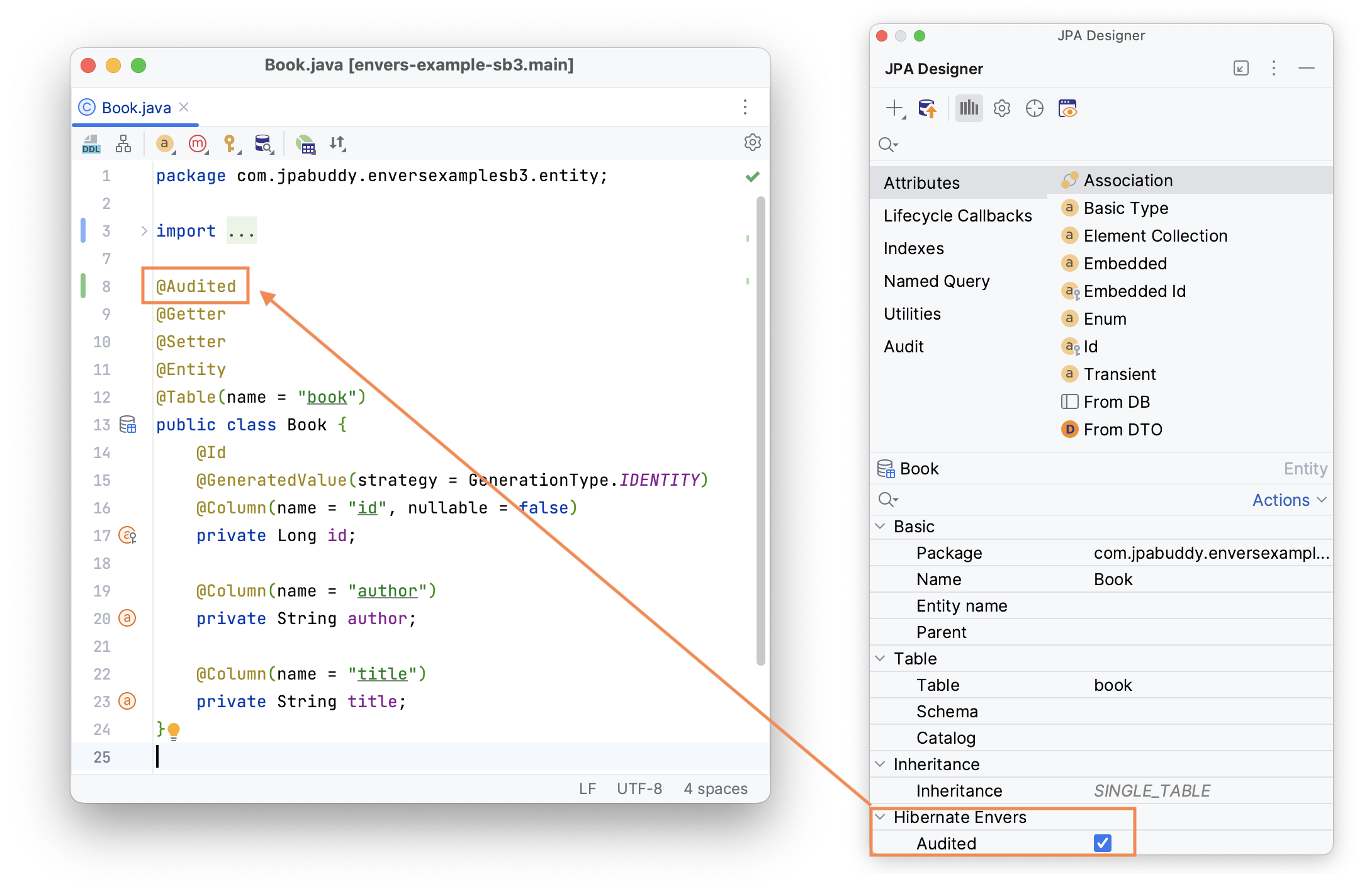Viewport: 1362px width, 896px height.
Task: Select the Attributes tab in JPA Designer
Action: click(x=922, y=181)
